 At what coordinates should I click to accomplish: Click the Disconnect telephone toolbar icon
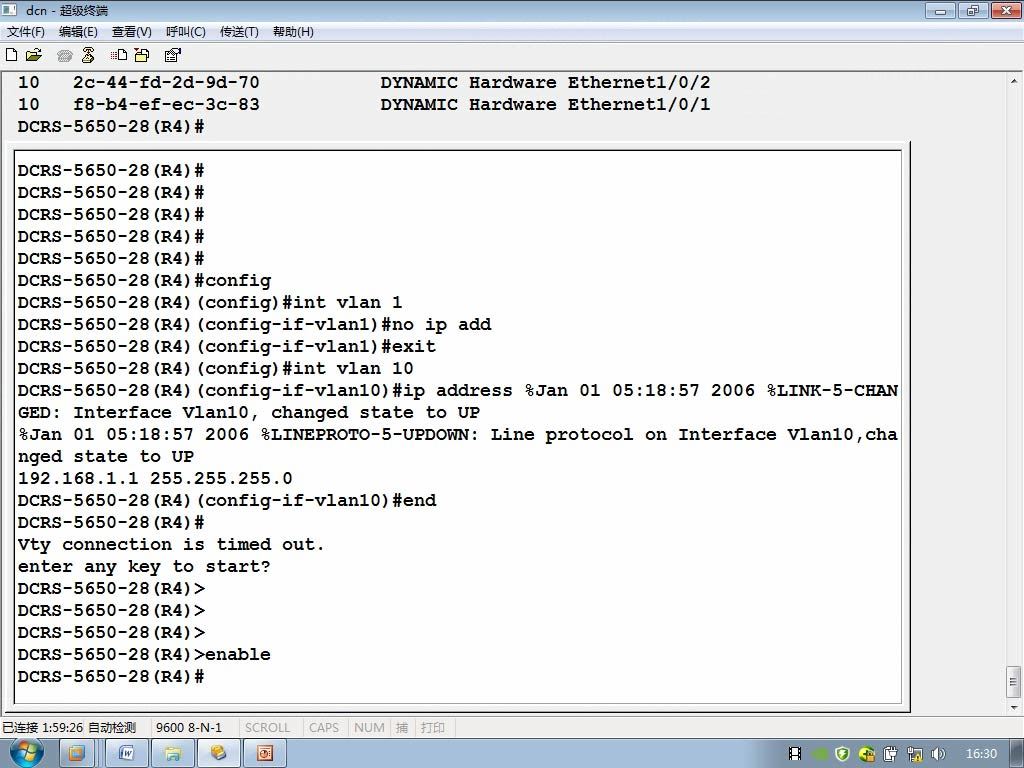pyautogui.click(x=88, y=56)
